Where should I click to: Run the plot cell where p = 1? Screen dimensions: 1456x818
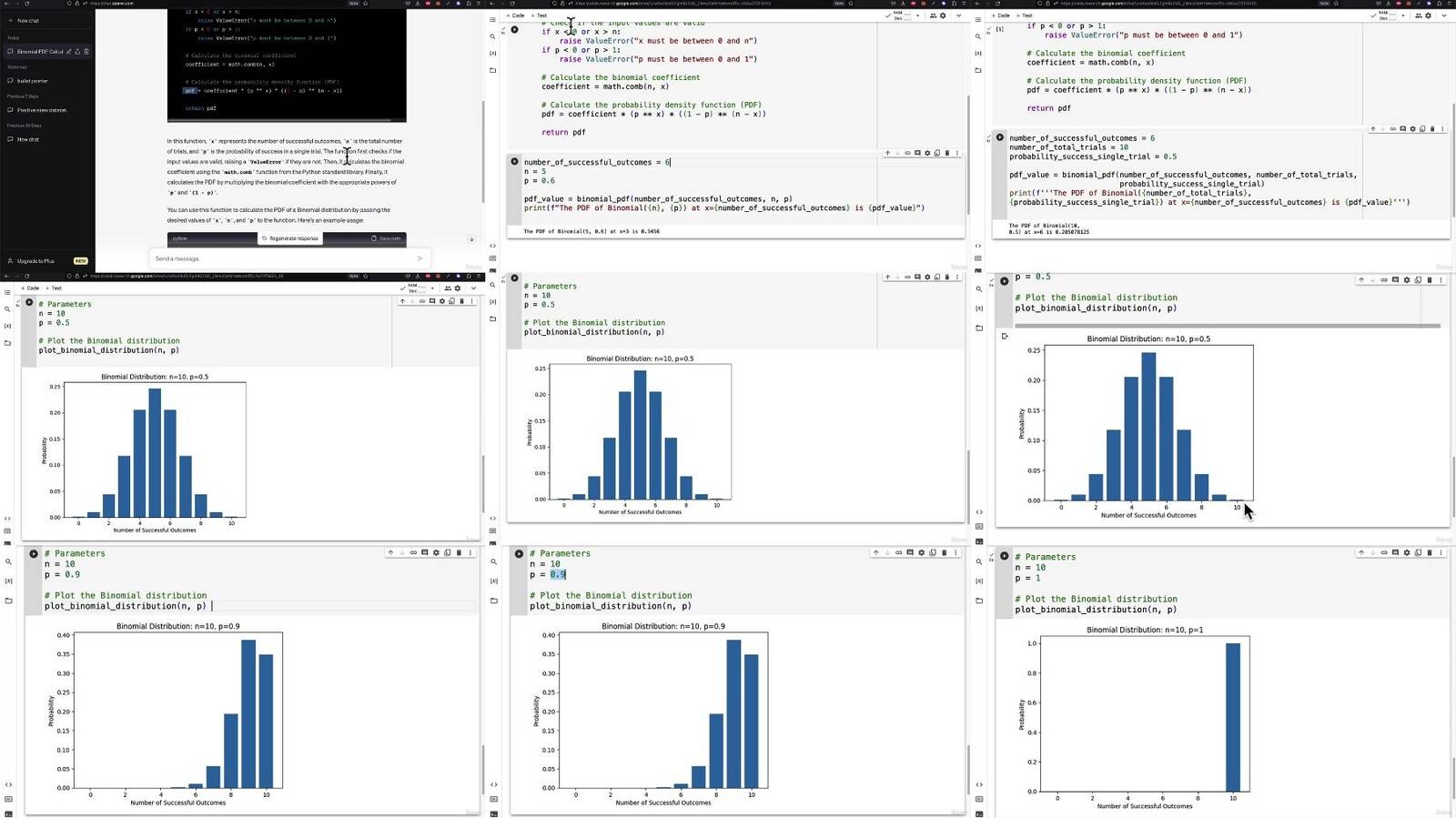point(1004,556)
